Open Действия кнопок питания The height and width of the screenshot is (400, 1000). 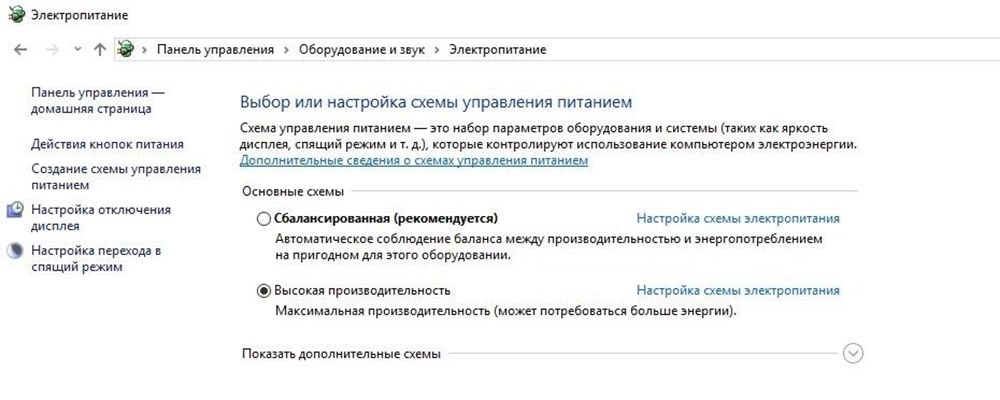pos(107,145)
